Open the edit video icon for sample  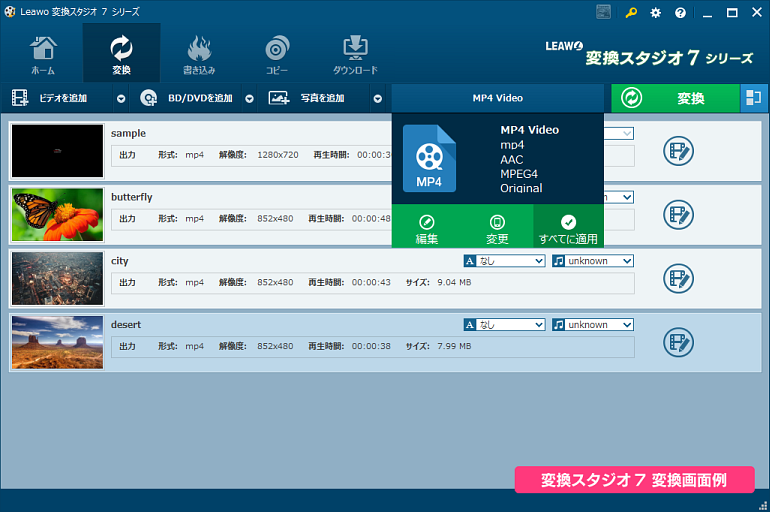[678, 151]
